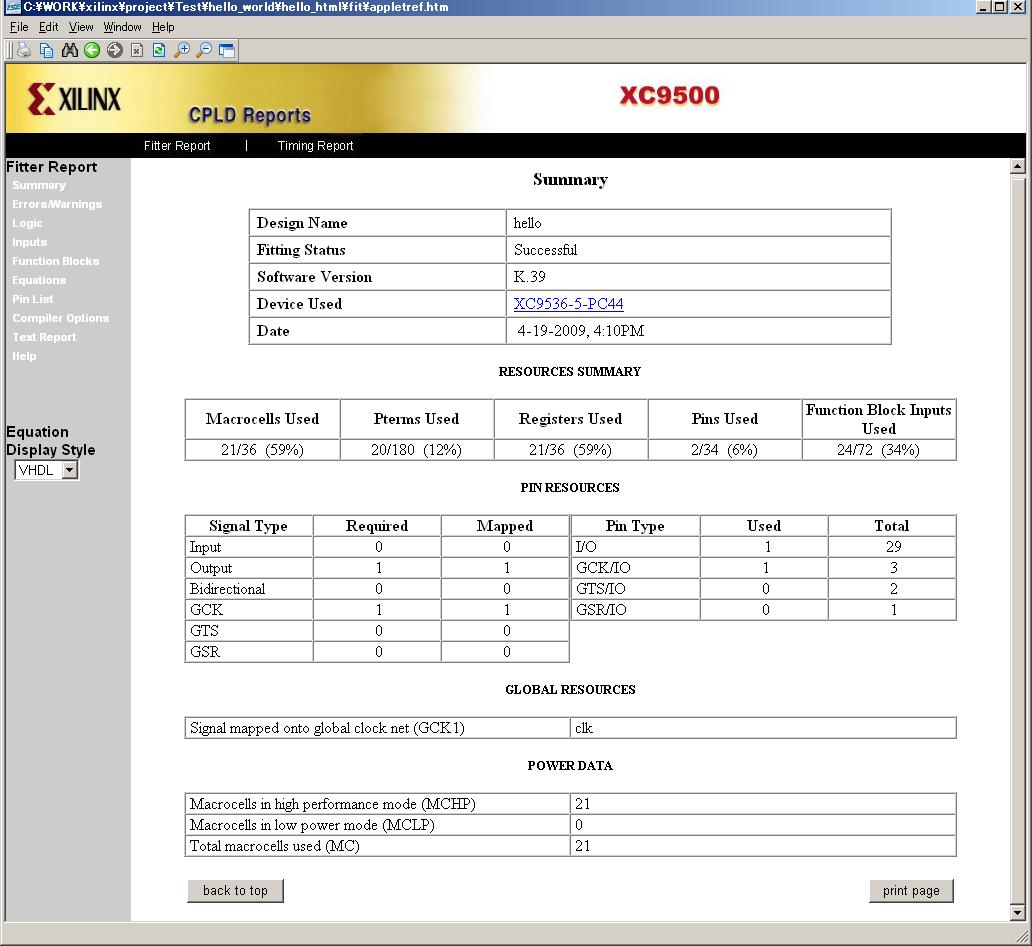Open the Inputs sidebar link

pyautogui.click(x=30, y=242)
